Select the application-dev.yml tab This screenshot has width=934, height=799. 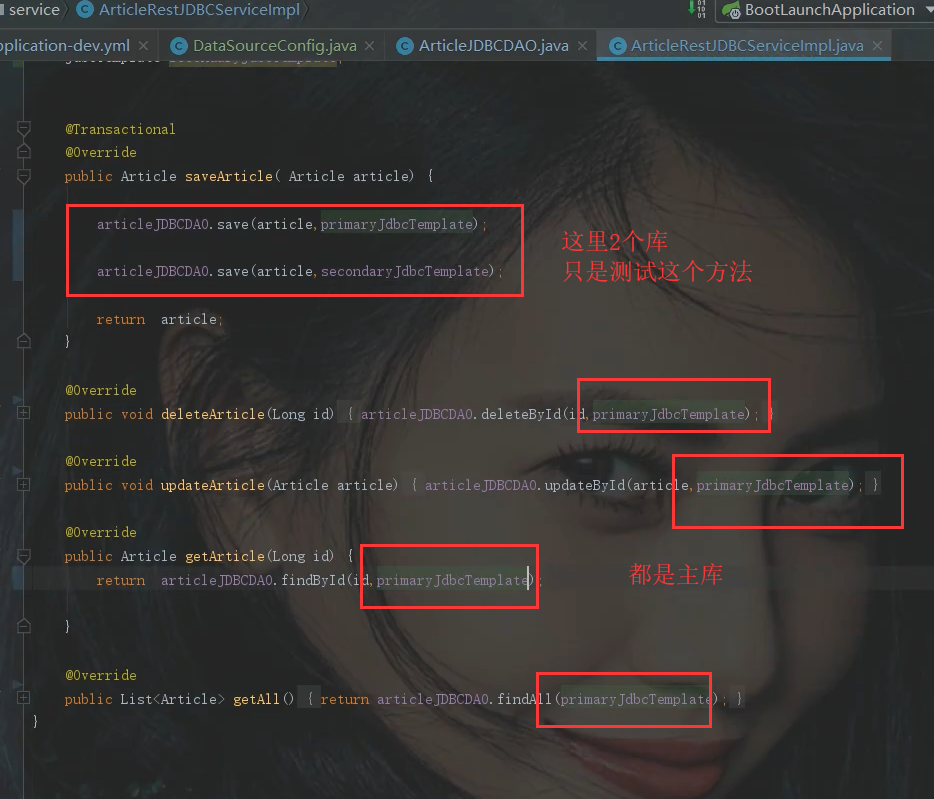[x=64, y=46]
